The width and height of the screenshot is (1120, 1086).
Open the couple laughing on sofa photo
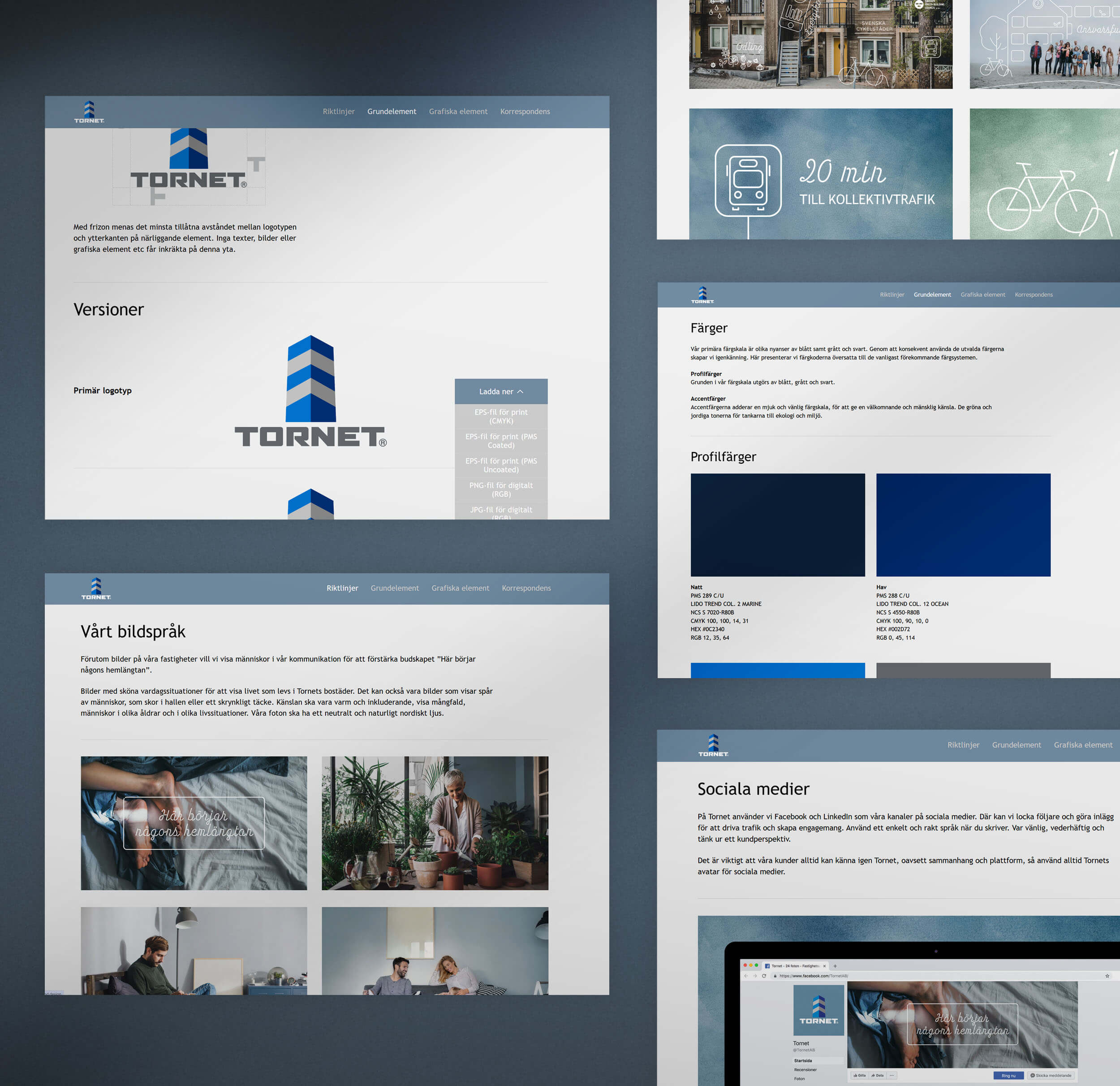tap(435, 951)
